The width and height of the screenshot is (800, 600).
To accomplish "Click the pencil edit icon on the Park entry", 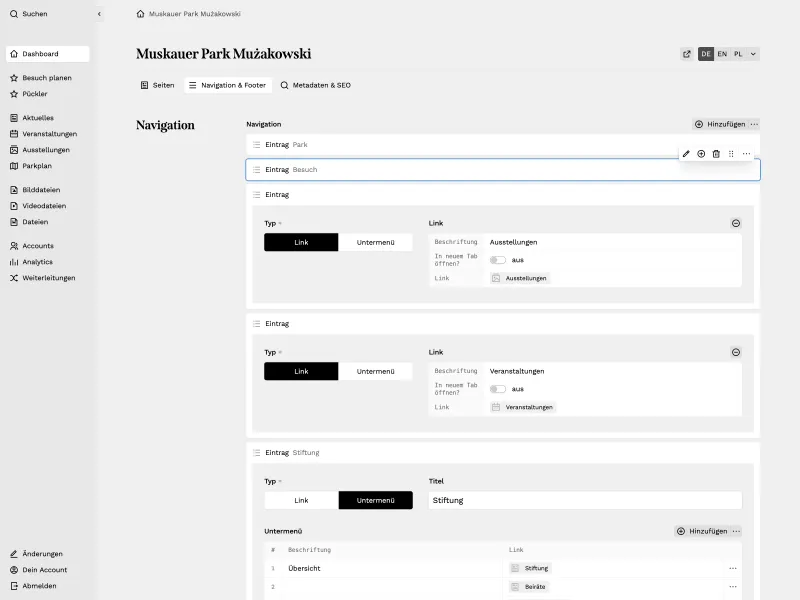I will [x=686, y=154].
